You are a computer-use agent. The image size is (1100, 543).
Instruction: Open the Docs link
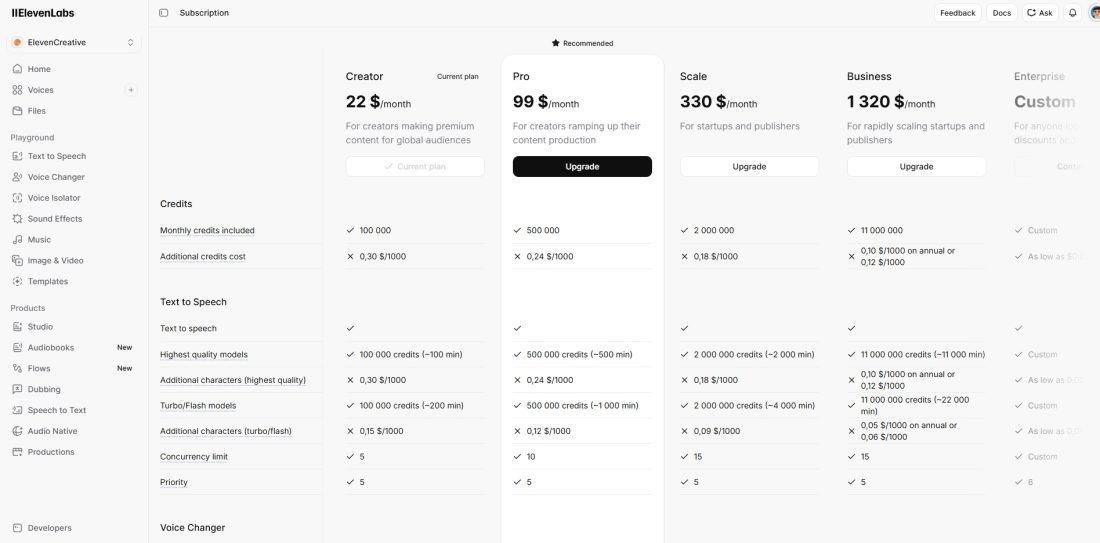click(1001, 13)
